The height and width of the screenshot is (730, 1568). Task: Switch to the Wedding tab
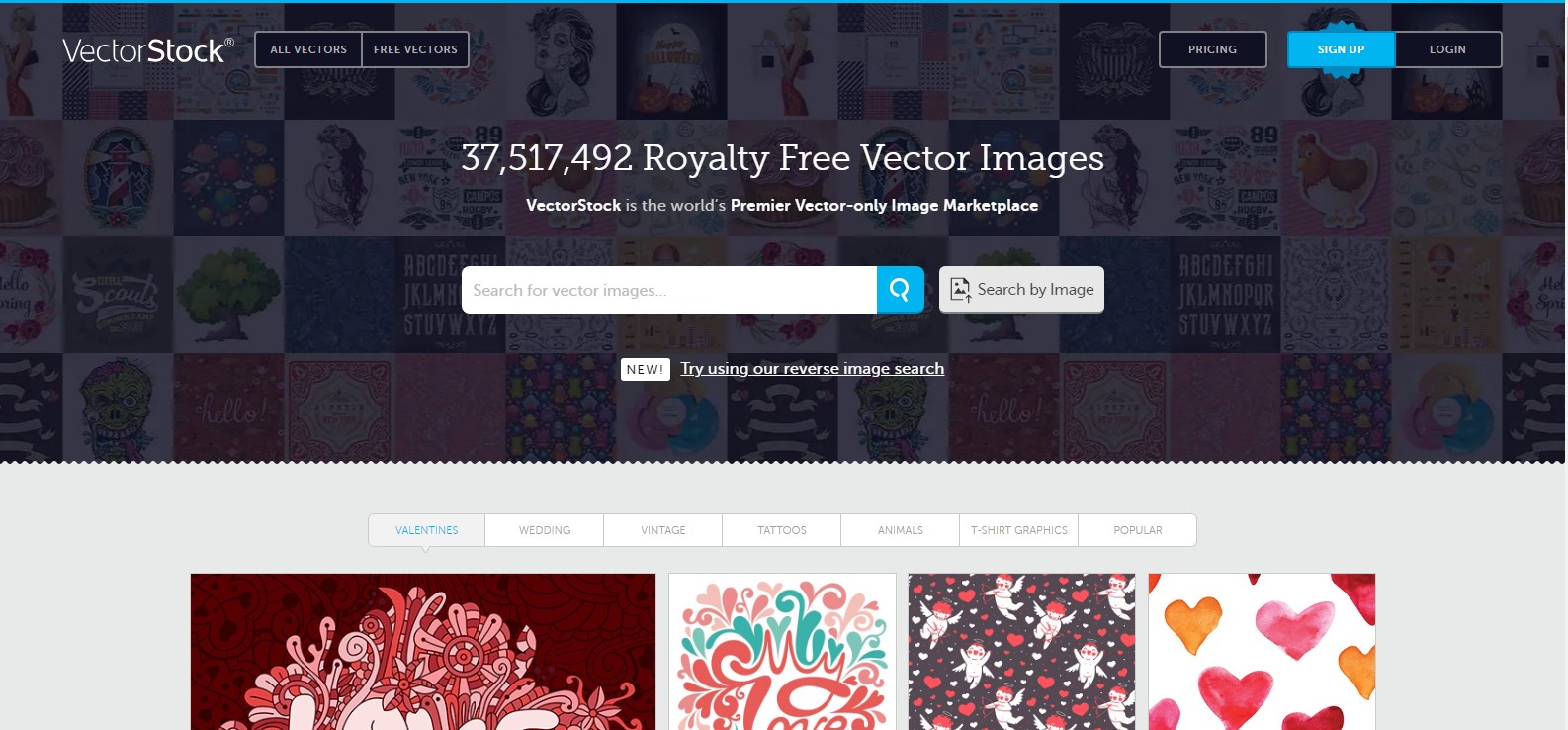pyautogui.click(x=545, y=530)
